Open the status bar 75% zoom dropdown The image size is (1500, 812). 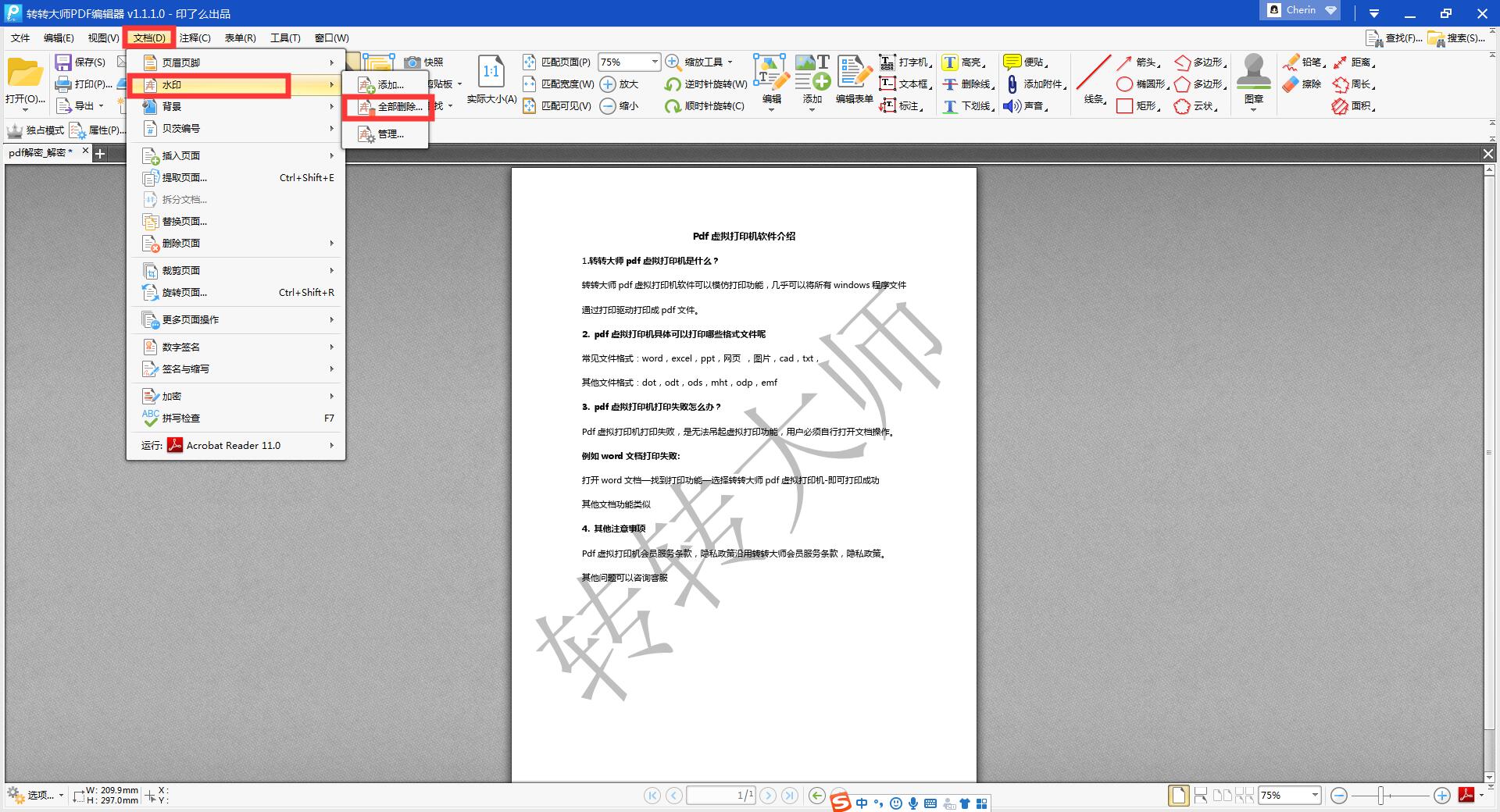1315,796
